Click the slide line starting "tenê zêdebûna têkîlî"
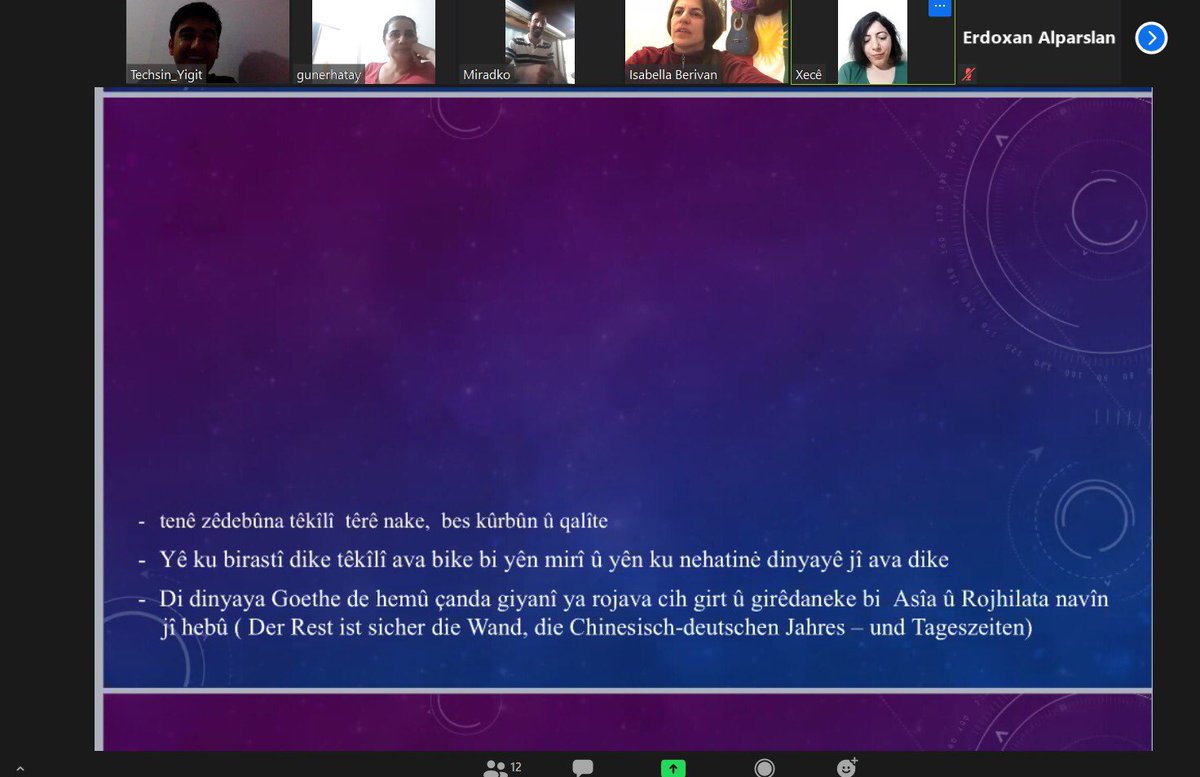This screenshot has height=777, width=1200. 383,521
